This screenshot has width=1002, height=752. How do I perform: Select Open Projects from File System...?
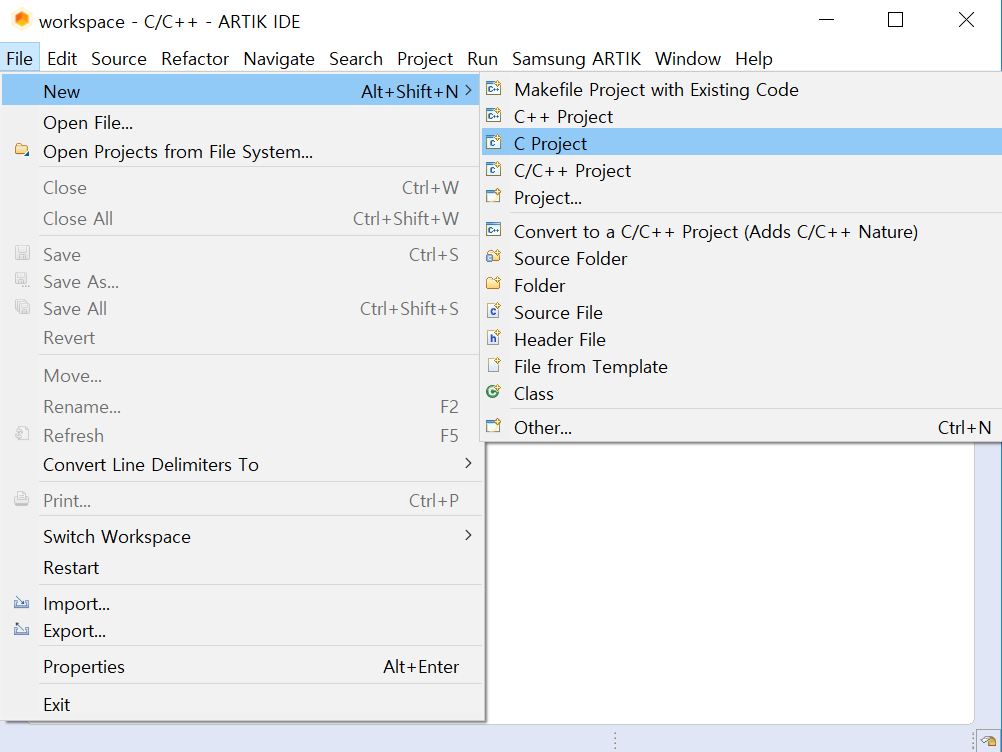242,152
